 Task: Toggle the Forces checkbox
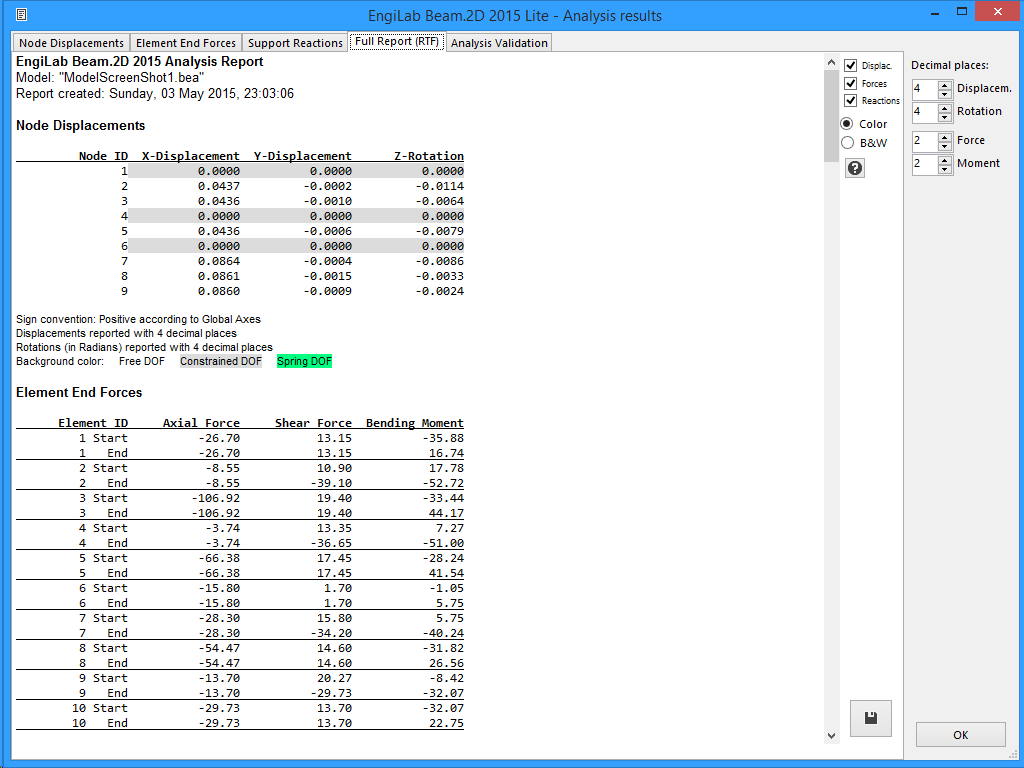pos(851,84)
